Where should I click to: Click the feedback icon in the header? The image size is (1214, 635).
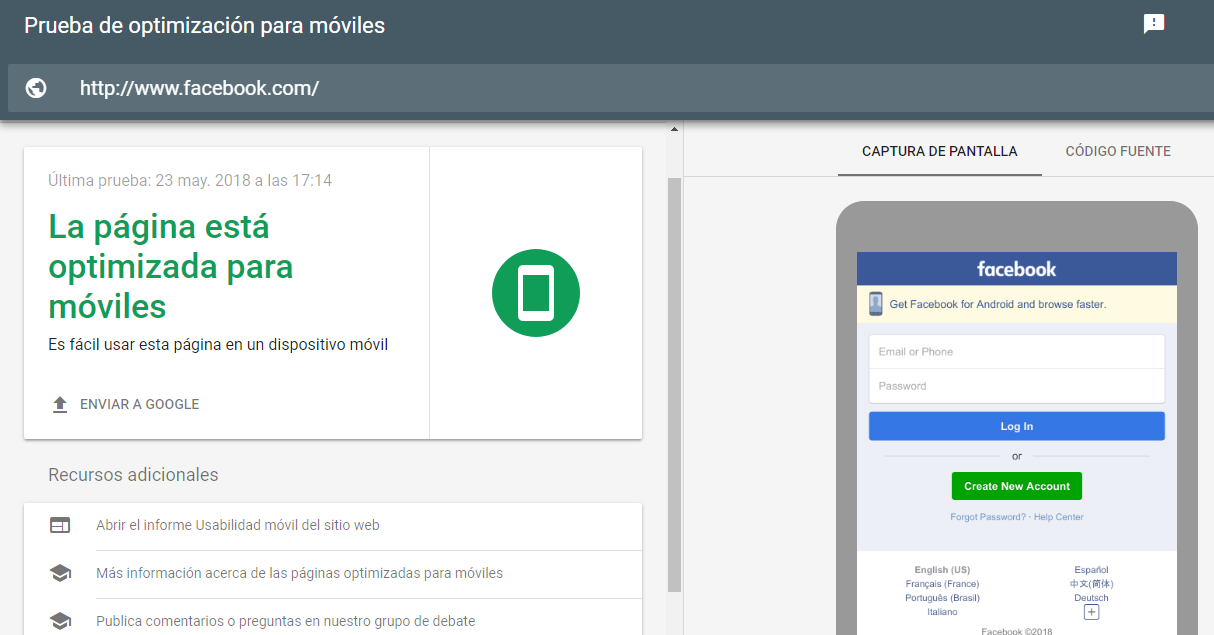click(x=1154, y=24)
